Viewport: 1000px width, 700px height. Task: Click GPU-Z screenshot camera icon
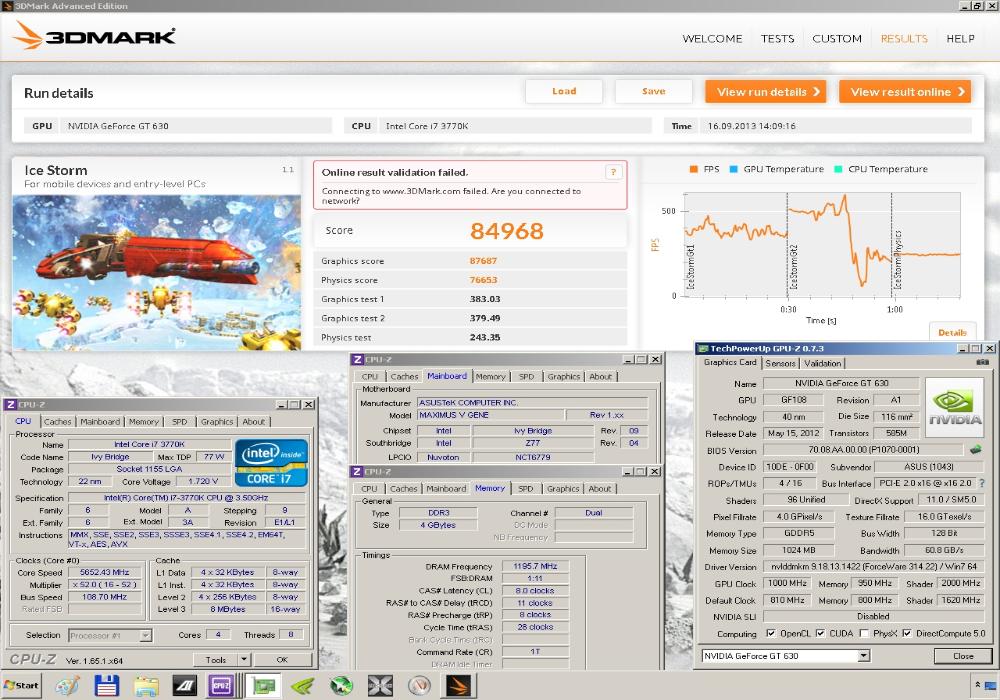point(983,362)
